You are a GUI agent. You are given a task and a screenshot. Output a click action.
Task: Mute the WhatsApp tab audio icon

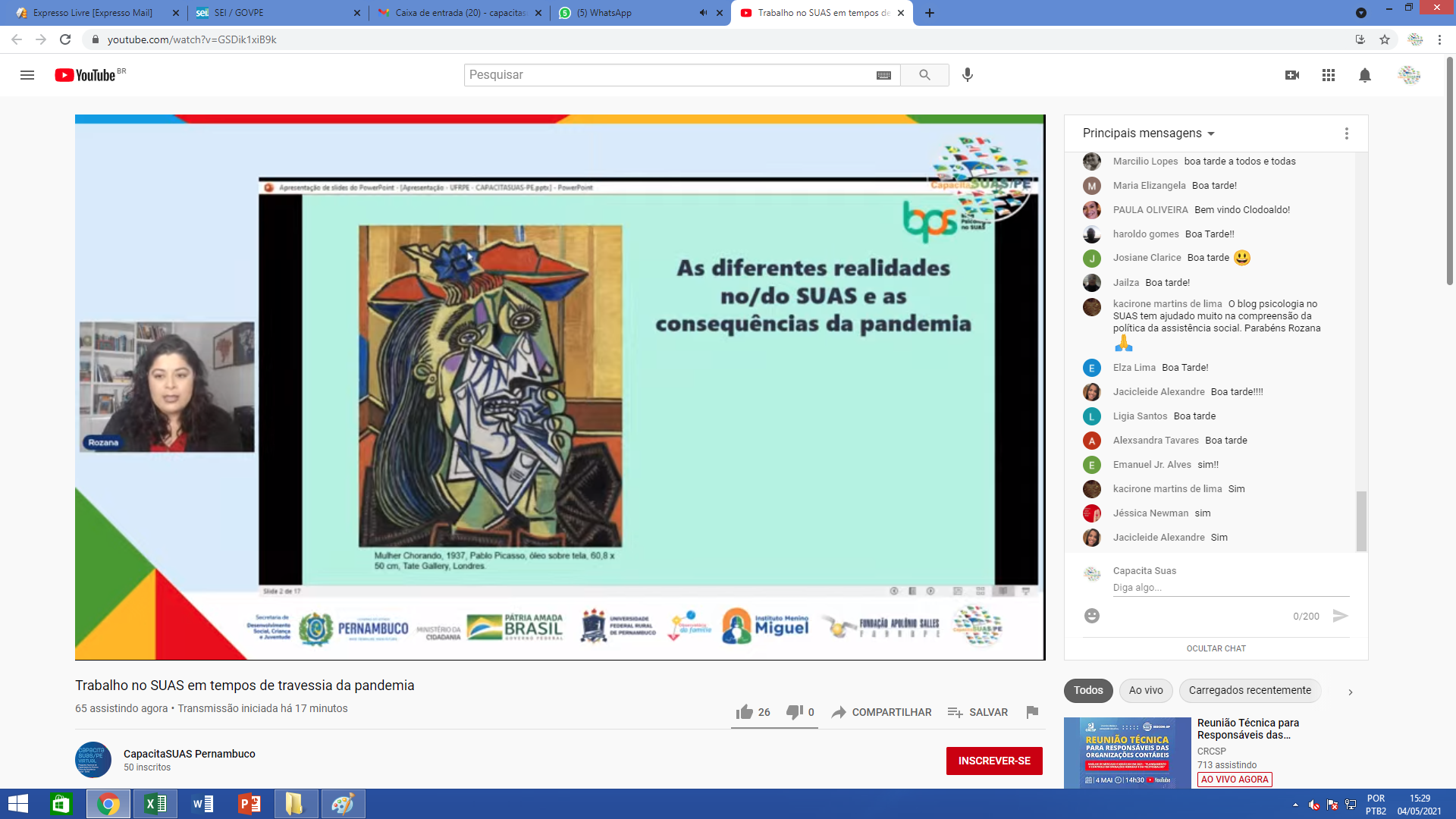703,13
